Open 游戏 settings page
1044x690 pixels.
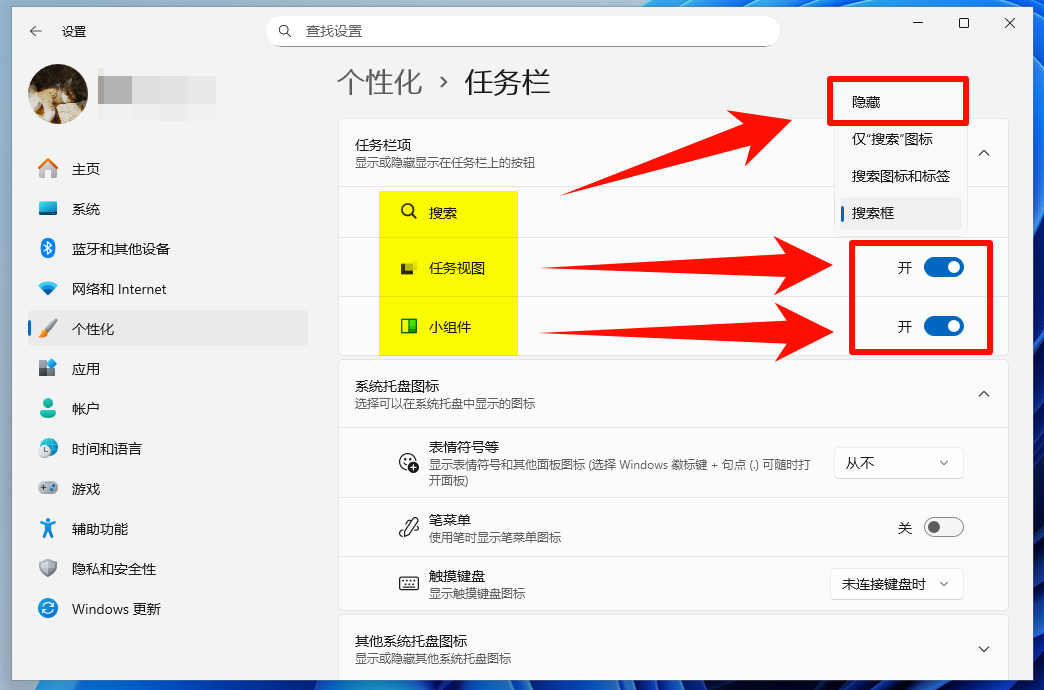168,488
